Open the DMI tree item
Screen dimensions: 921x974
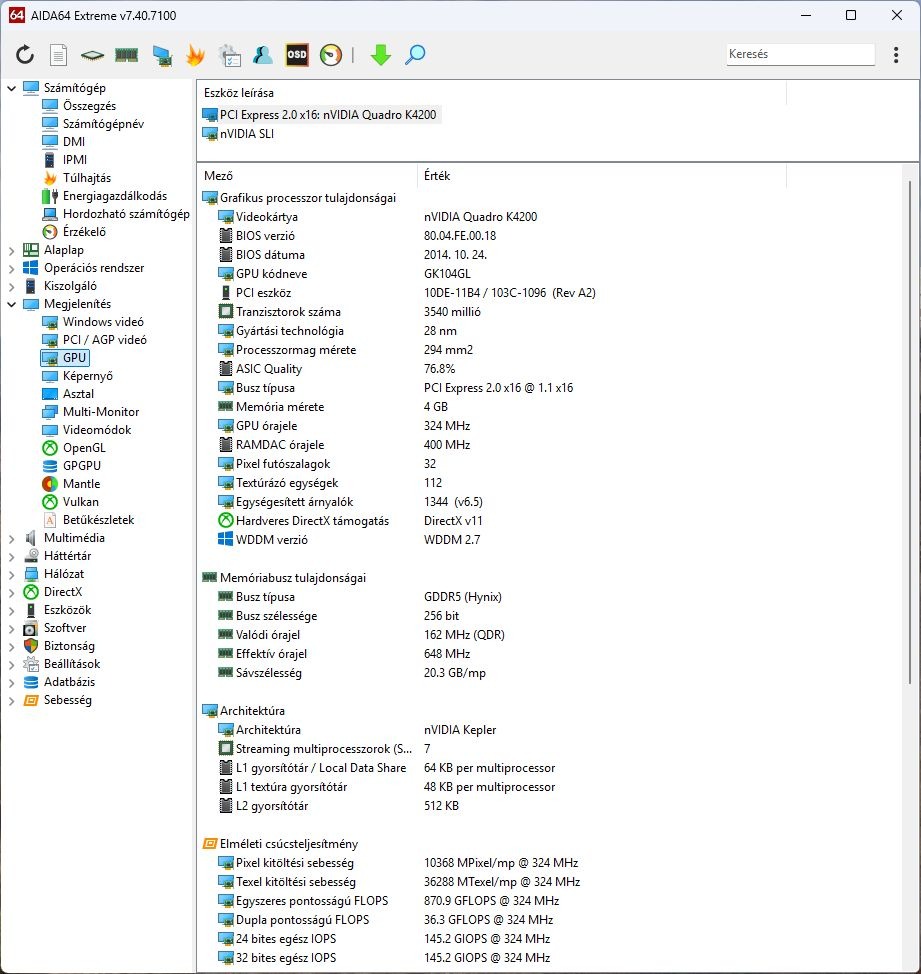click(74, 142)
